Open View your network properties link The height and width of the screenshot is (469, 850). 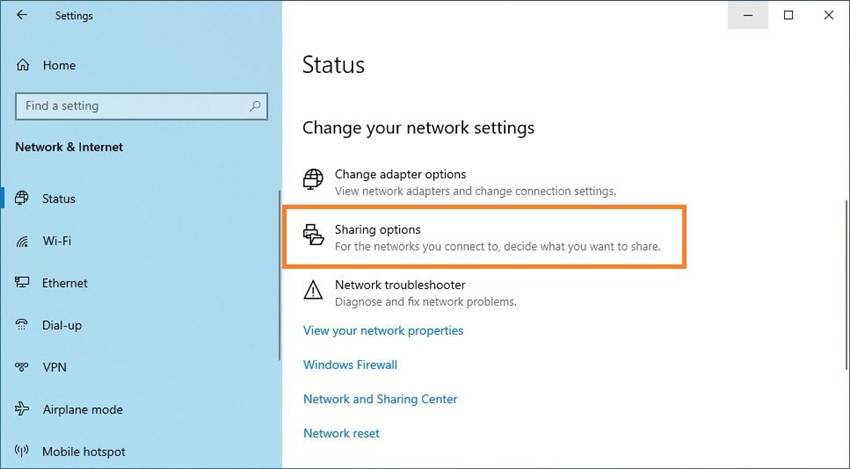tap(383, 331)
